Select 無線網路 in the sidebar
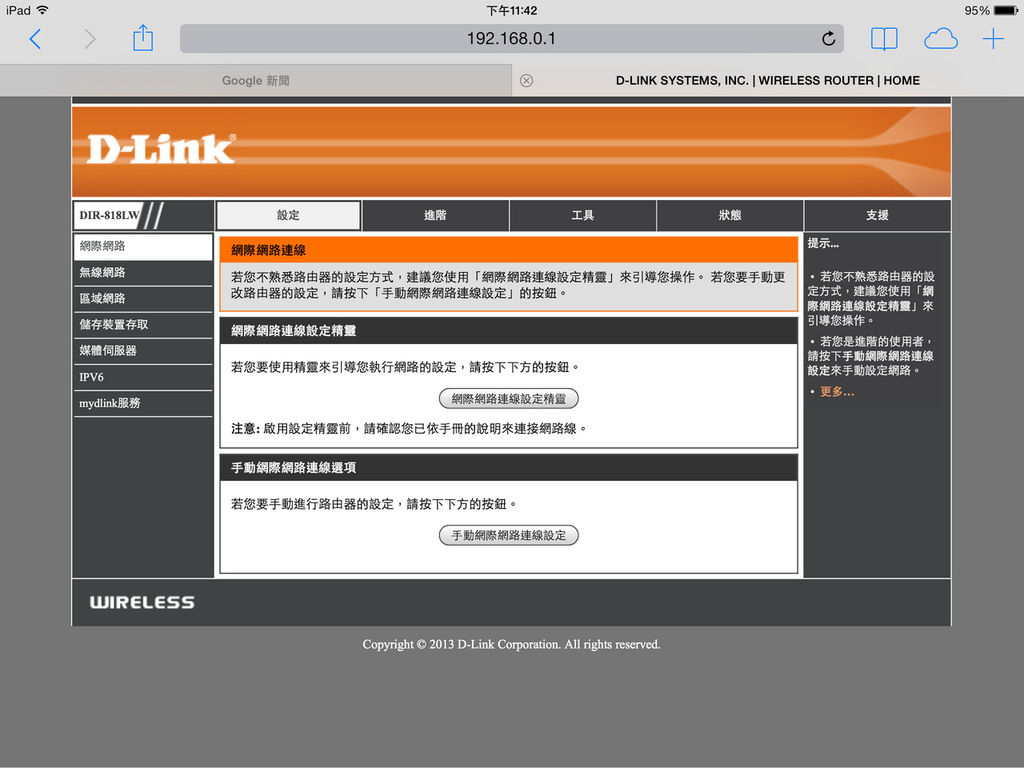The height and width of the screenshot is (768, 1024). (143, 273)
